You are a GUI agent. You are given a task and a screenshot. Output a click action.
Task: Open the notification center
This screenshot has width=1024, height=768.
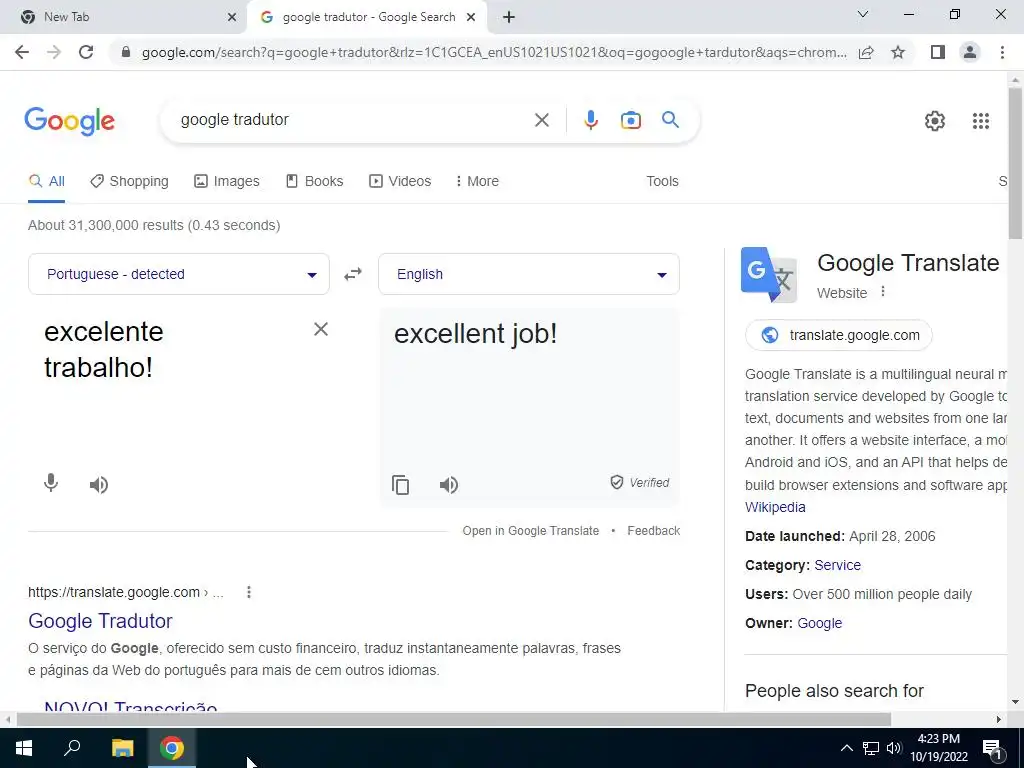[992, 748]
